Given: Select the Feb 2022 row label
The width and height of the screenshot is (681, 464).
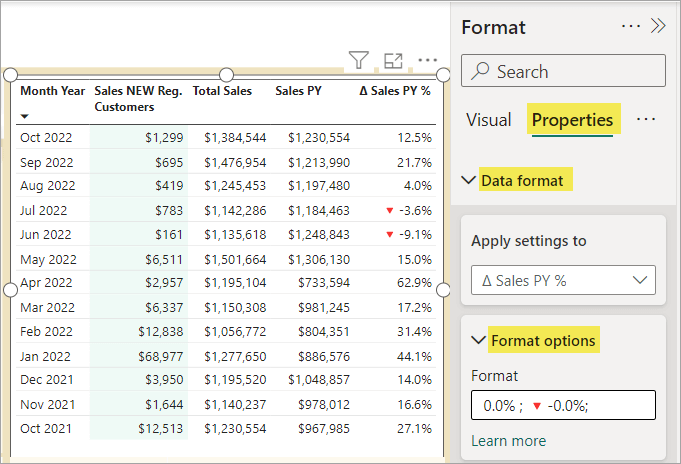Looking at the screenshot, I should [x=46, y=331].
